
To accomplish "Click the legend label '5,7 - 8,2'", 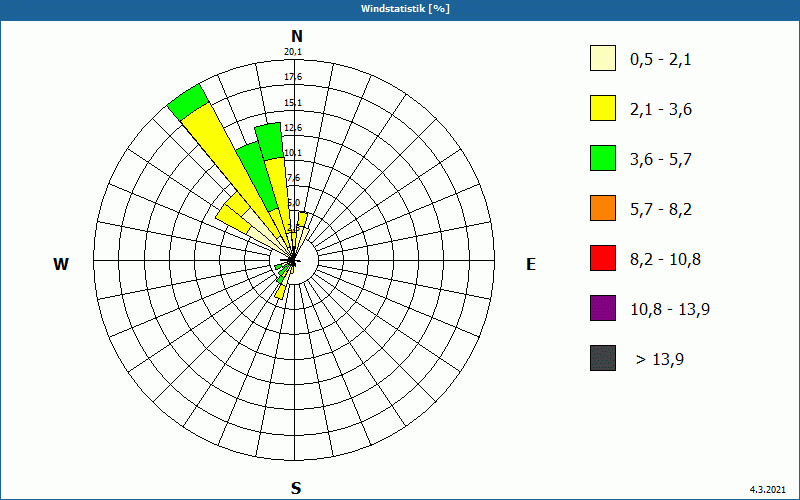I will pyautogui.click(x=661, y=210).
